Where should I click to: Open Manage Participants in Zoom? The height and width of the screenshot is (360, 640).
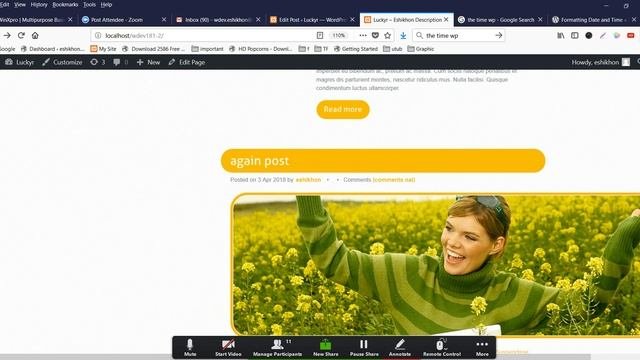pyautogui.click(x=278, y=348)
